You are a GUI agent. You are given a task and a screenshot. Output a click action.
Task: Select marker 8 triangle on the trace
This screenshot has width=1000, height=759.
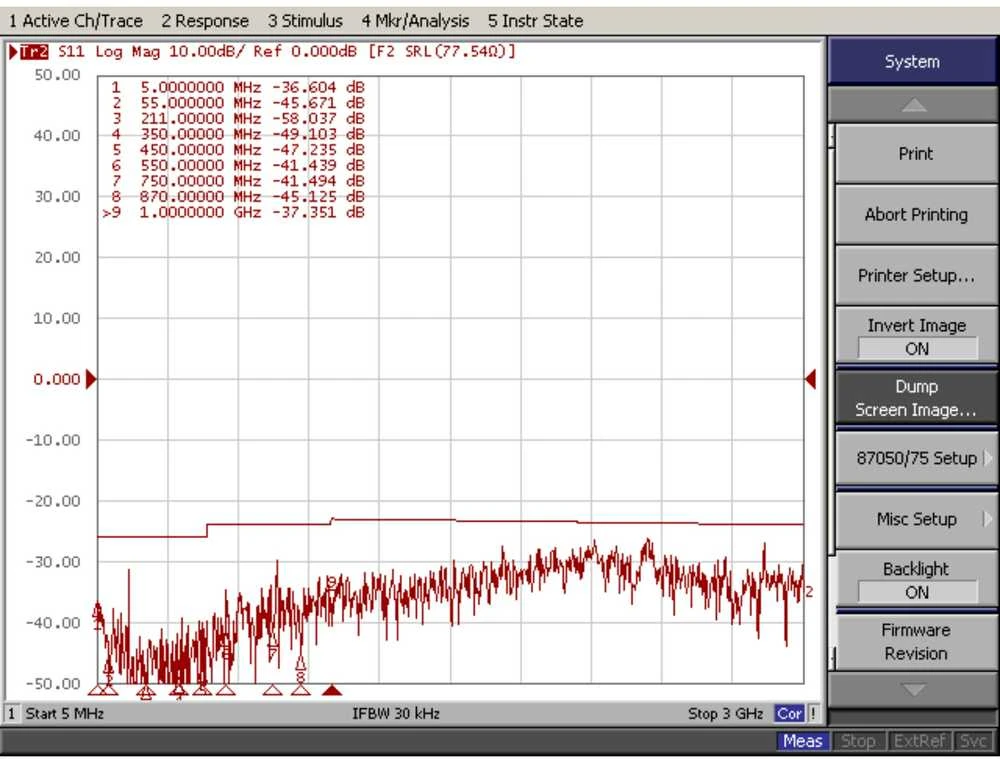click(300, 663)
